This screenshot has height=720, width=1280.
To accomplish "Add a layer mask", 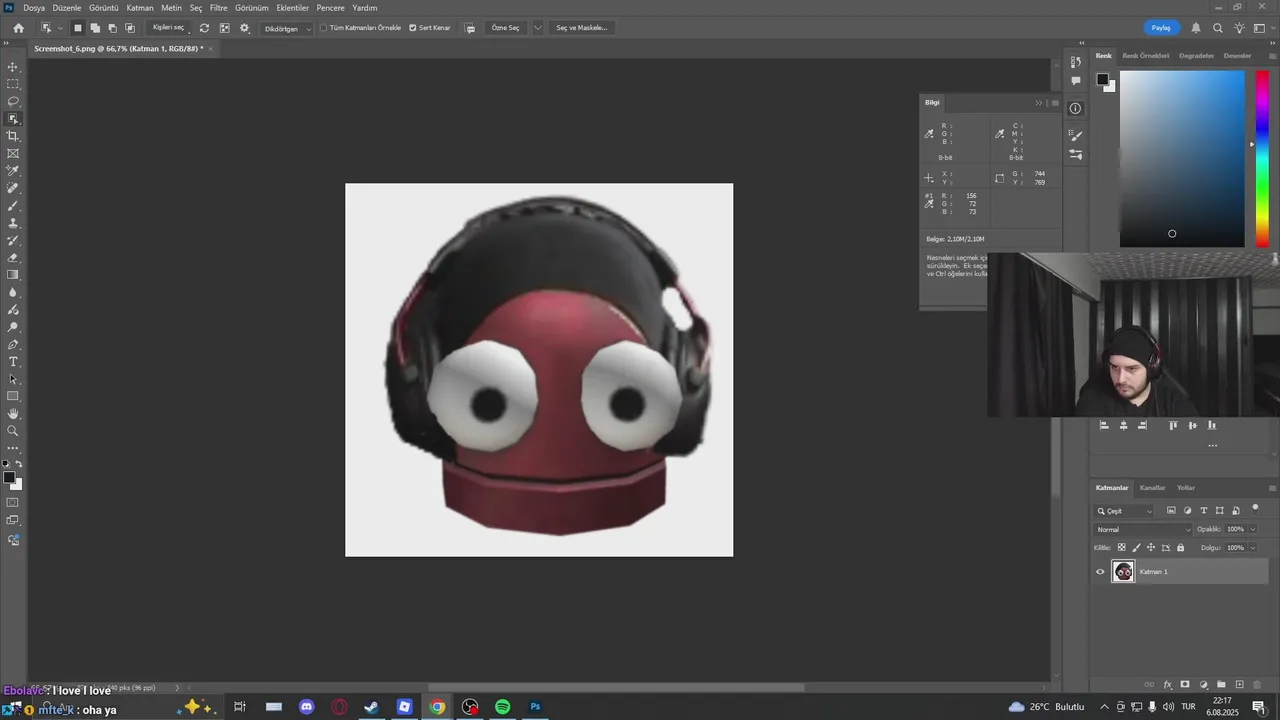I will (1185, 685).
